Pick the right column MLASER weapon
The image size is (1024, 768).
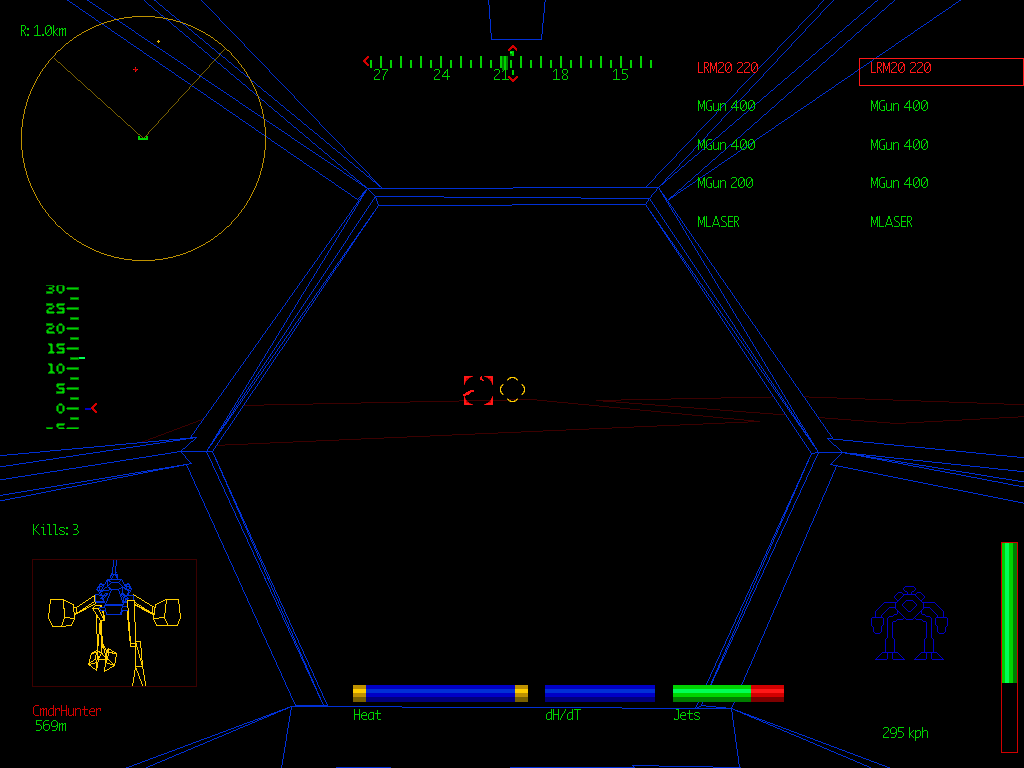[x=891, y=222]
